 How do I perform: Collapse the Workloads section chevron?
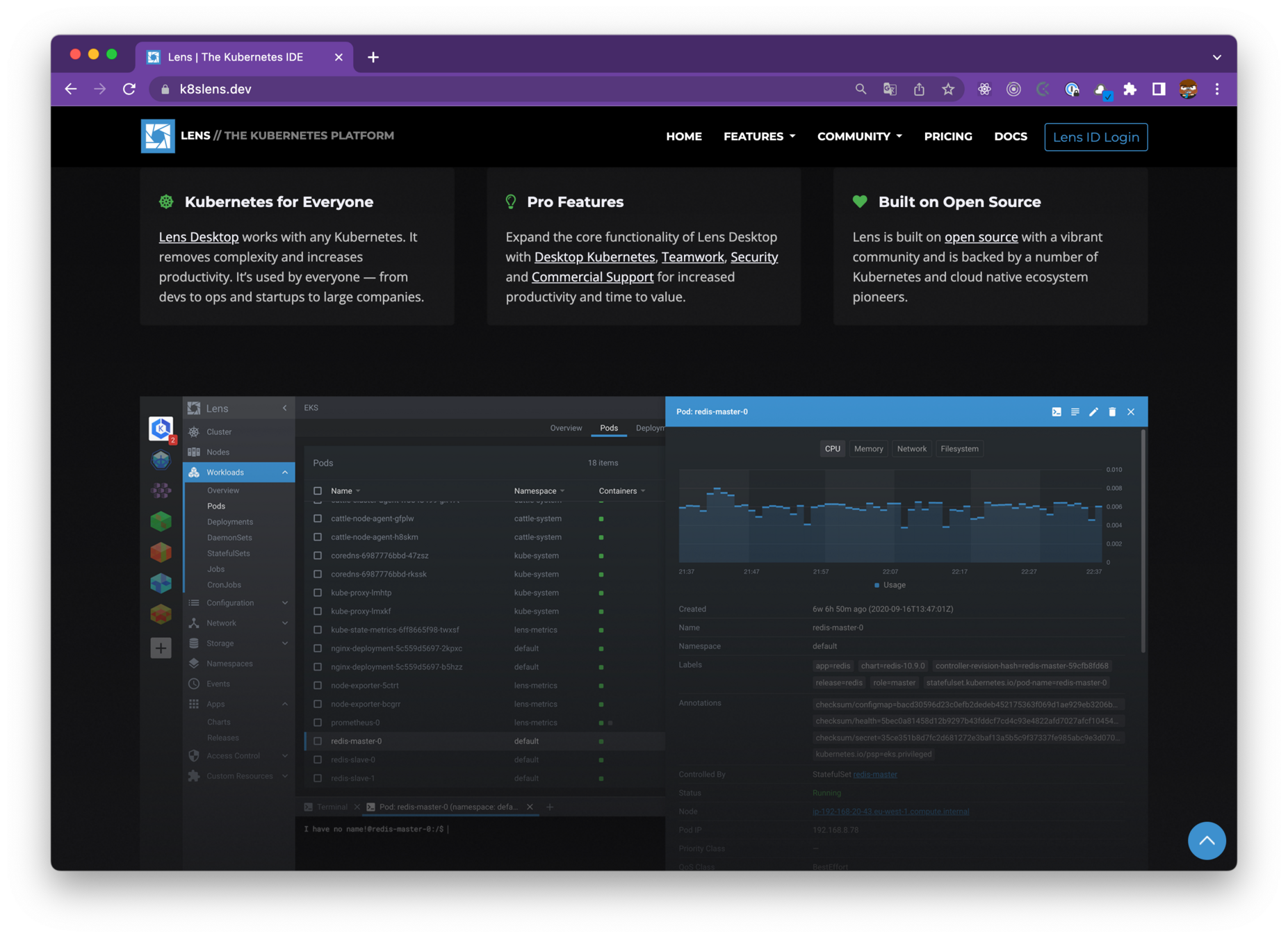click(x=285, y=472)
